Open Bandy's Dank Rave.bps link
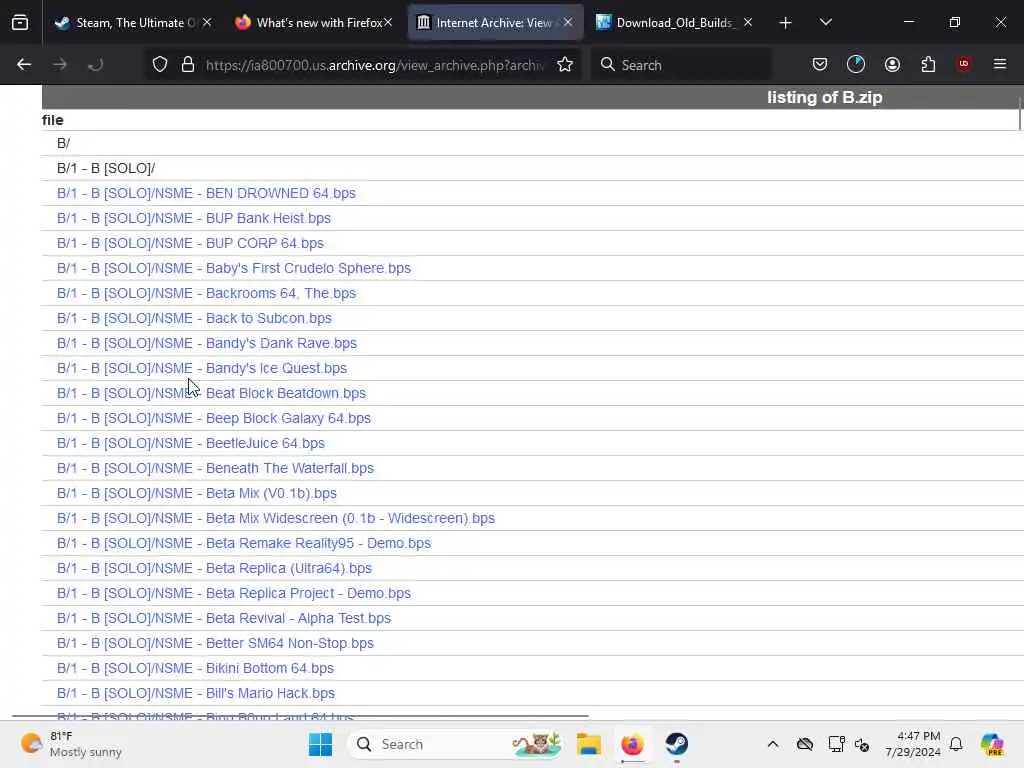 click(207, 343)
